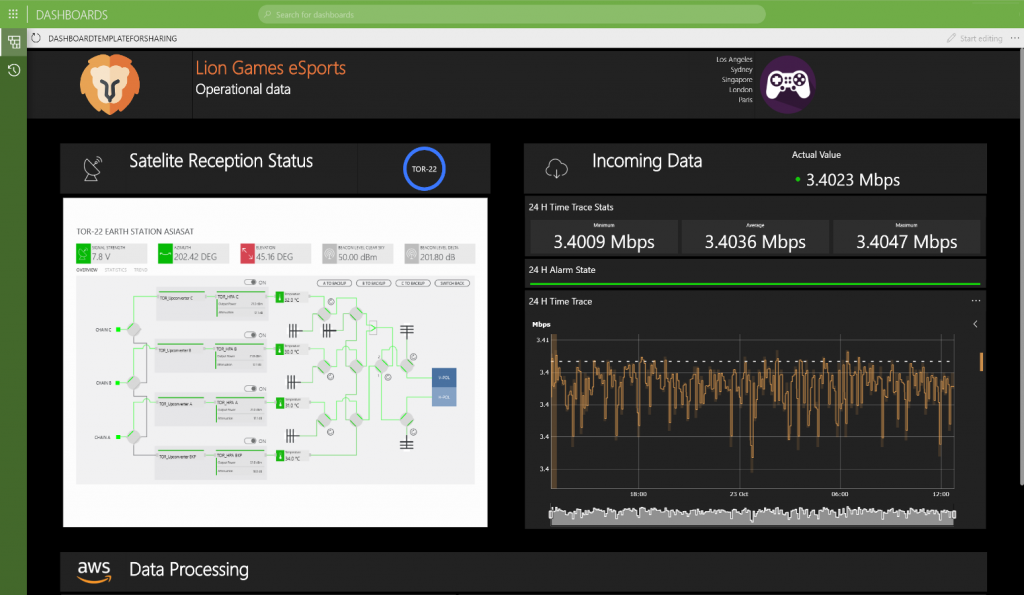The height and width of the screenshot is (595, 1024).
Task: Open the ellipsis menu beside Start editing
Action: point(1014,38)
